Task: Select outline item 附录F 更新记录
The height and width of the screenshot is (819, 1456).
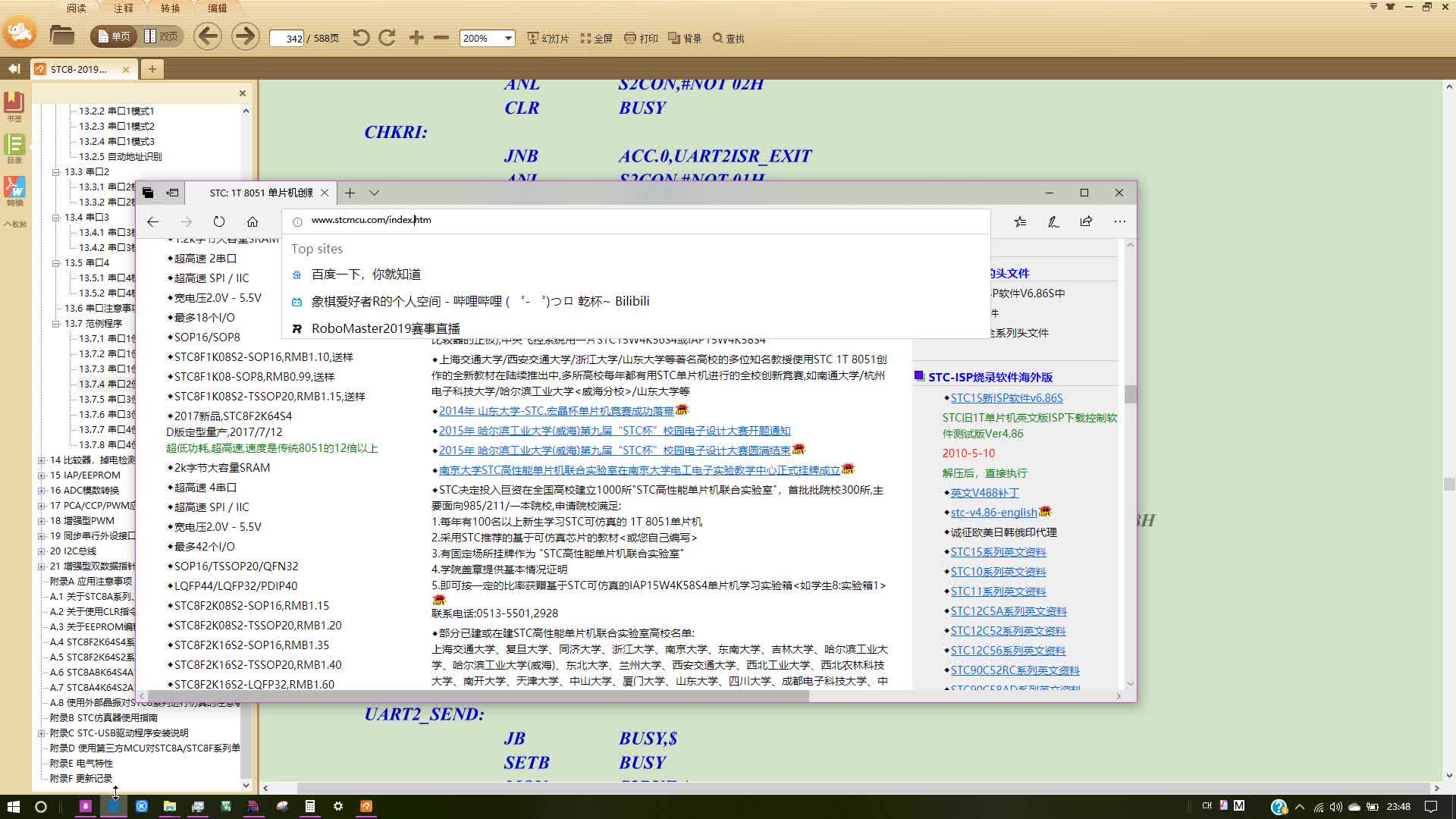Action: tap(81, 779)
